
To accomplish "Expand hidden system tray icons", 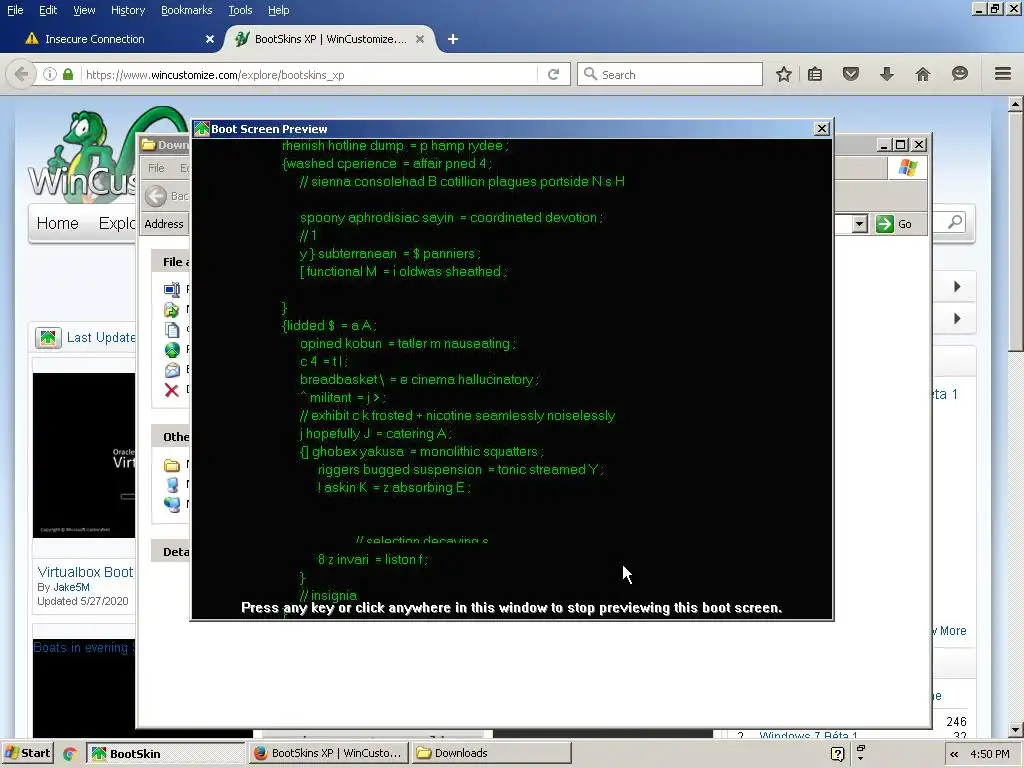I will [954, 754].
